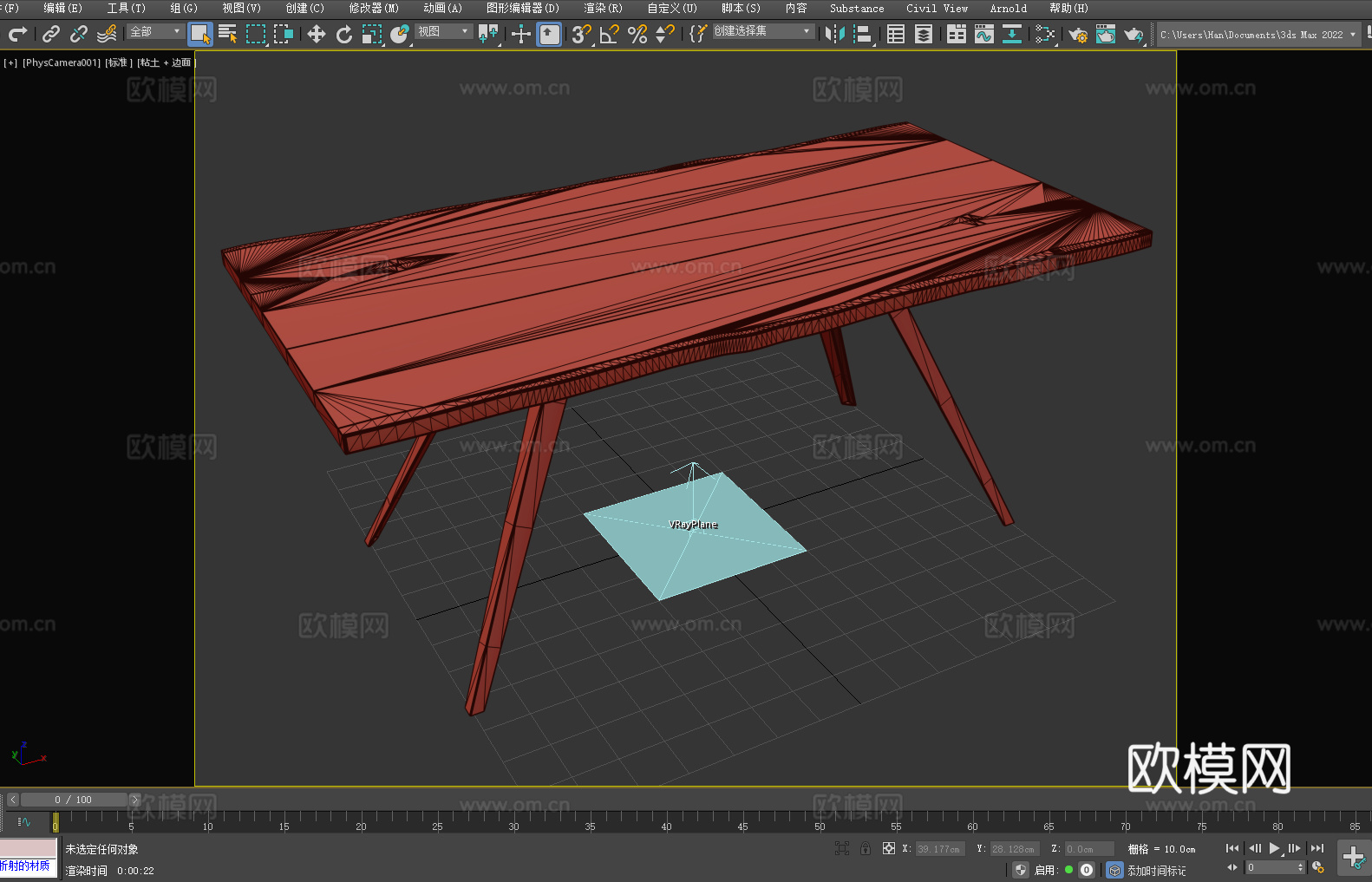The height and width of the screenshot is (882, 1372).
Task: Open Select by Name list icon
Action: (228, 34)
